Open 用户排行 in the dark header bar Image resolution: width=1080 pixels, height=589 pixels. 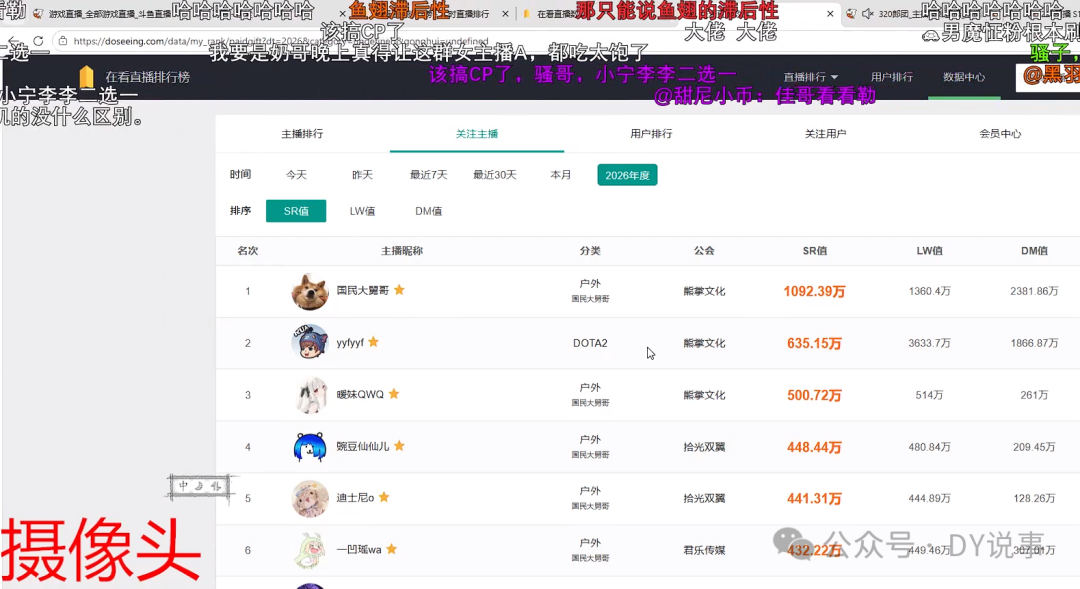pyautogui.click(x=891, y=77)
